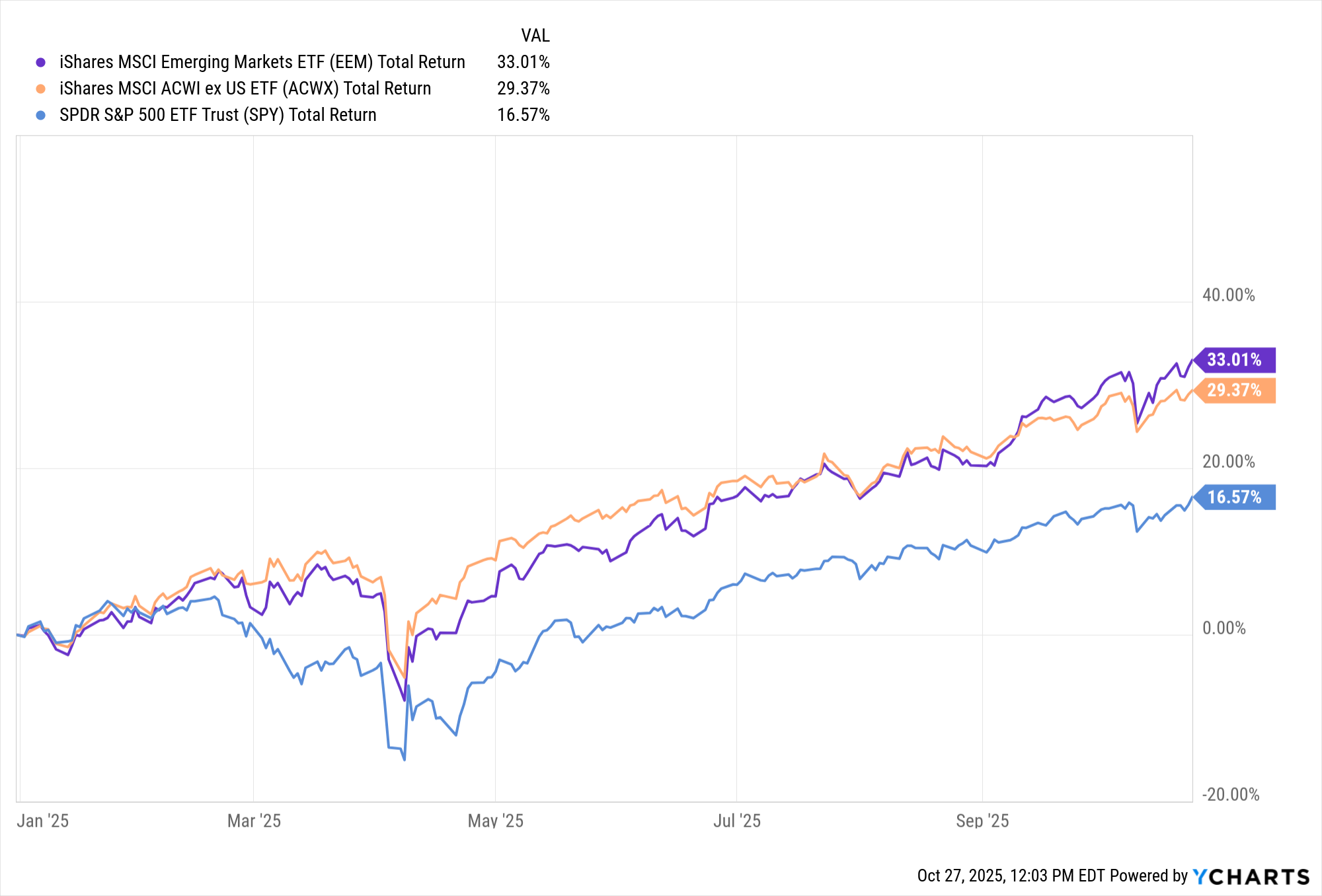Click the 40.00% y-axis label
This screenshot has height=896, width=1322.
tap(1228, 295)
